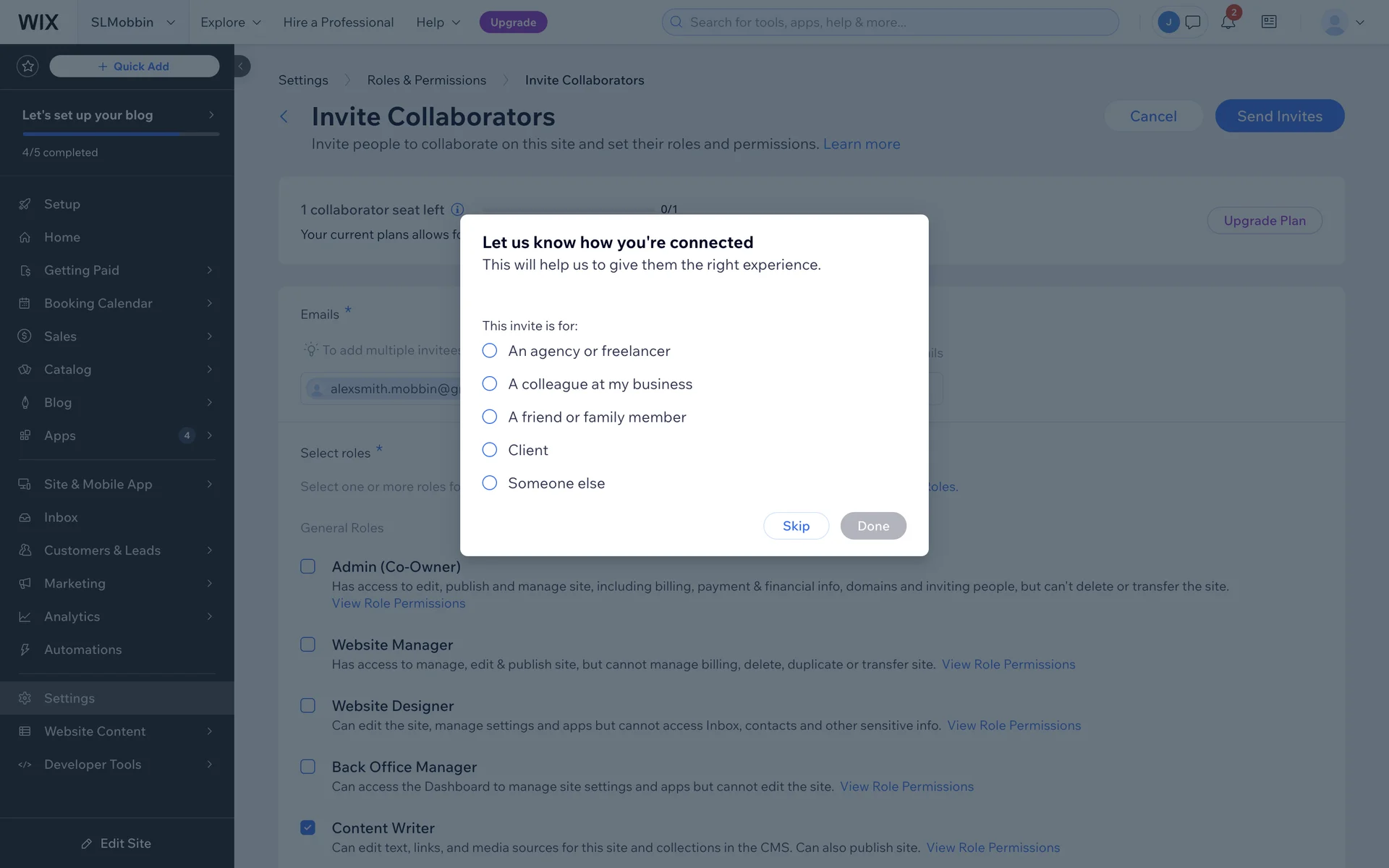Check the Website Manager role checkbox
1389x868 pixels.
click(308, 644)
